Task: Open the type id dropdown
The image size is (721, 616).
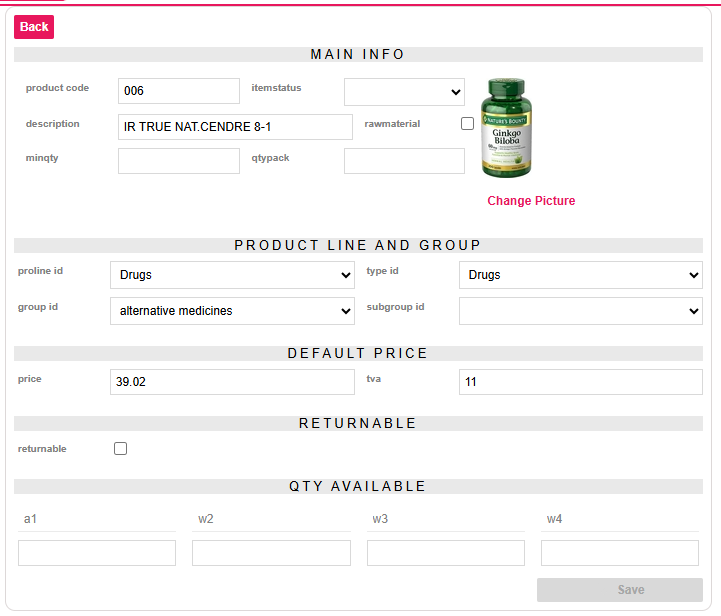Action: (580, 275)
